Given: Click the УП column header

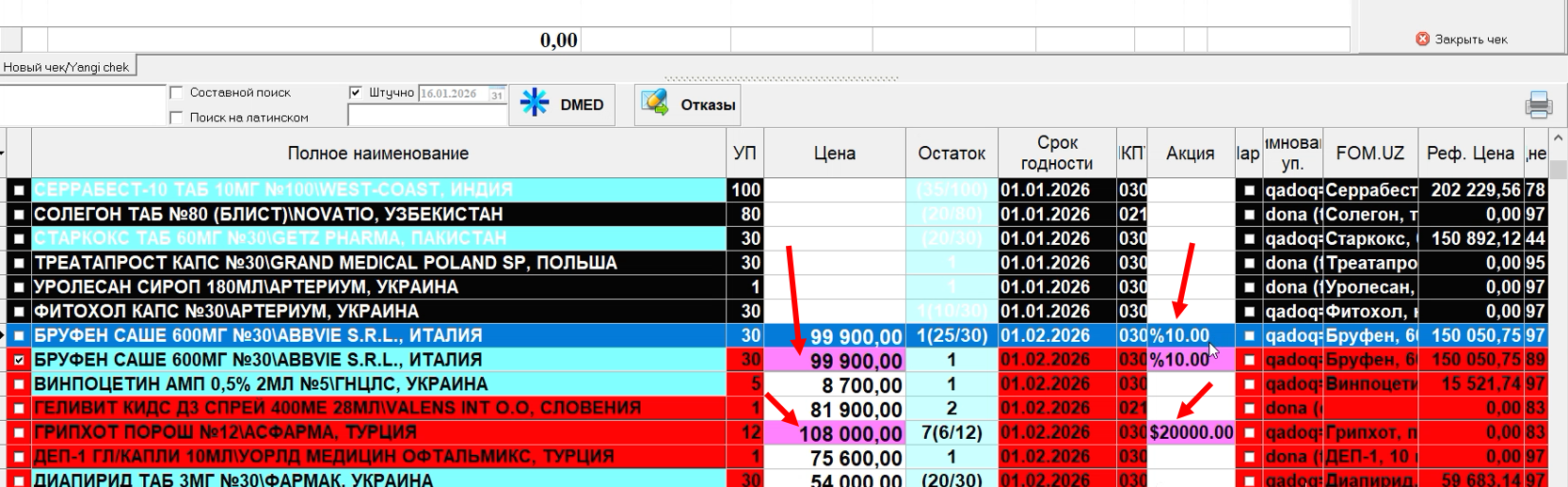Looking at the screenshot, I should click(744, 153).
